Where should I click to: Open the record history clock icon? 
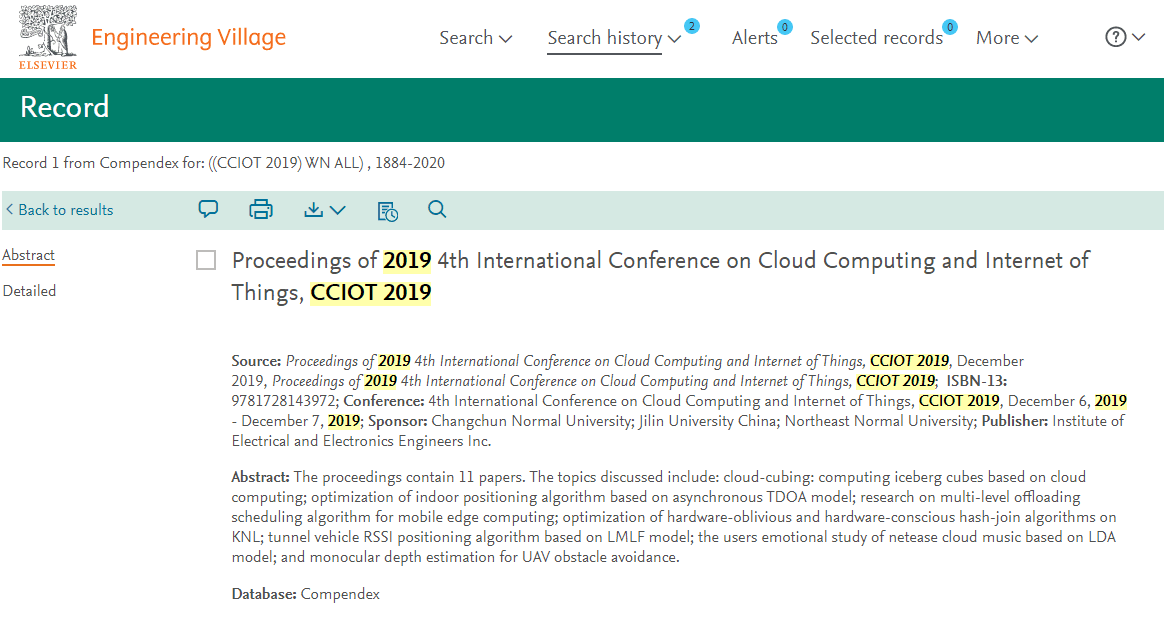[x=388, y=211]
